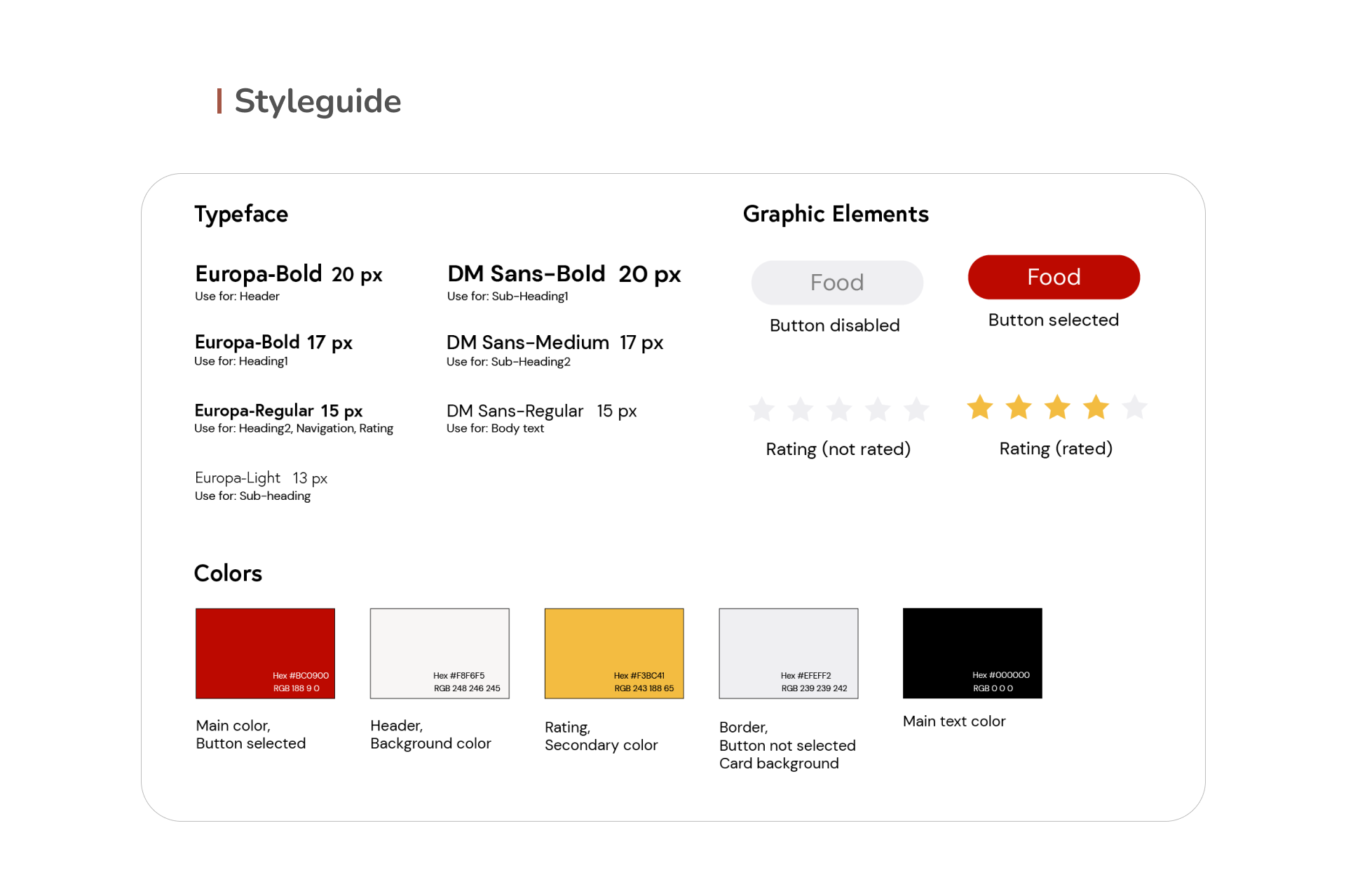Select the black #000000 color swatch
This screenshot has width=1346, height=896.
point(972,653)
